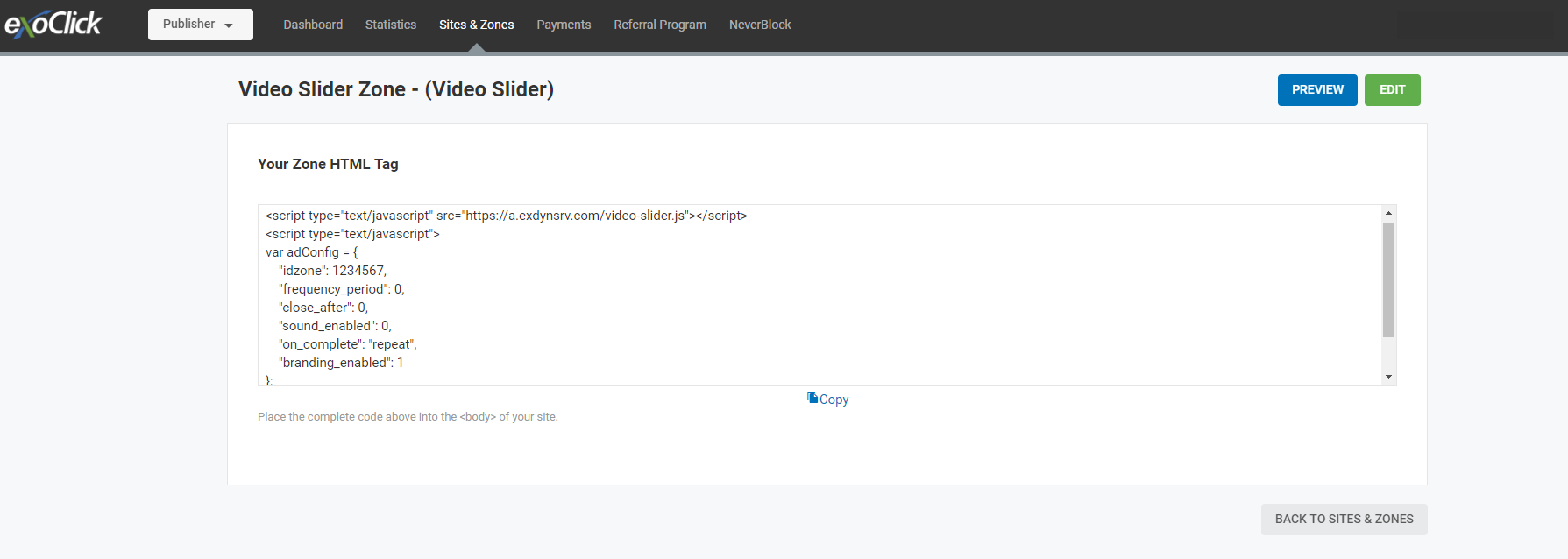1568x559 pixels.
Task: Open the Referral Program menu item
Action: [x=660, y=25]
